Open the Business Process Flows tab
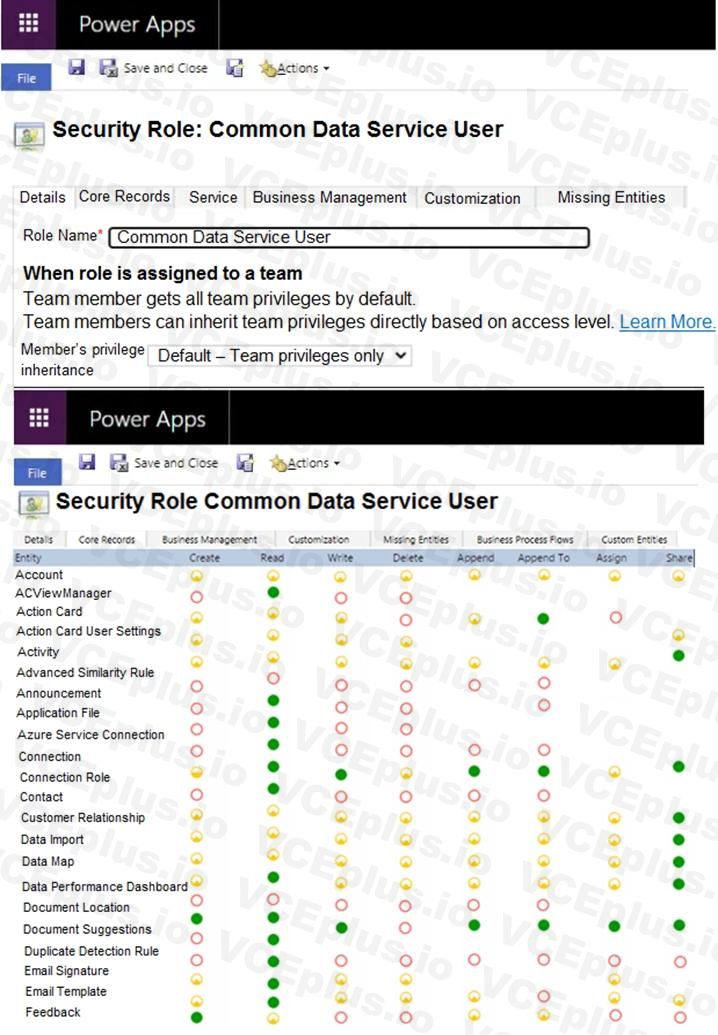The width and height of the screenshot is (718, 1035). tap(525, 539)
